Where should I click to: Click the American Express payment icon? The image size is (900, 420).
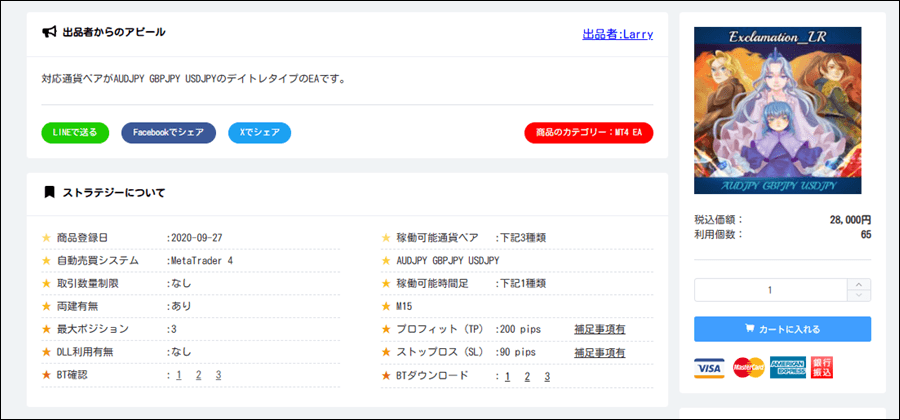pos(788,367)
